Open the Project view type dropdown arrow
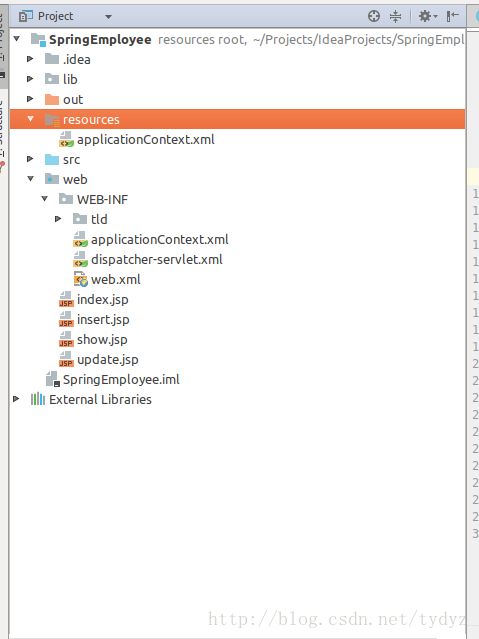 (108, 17)
